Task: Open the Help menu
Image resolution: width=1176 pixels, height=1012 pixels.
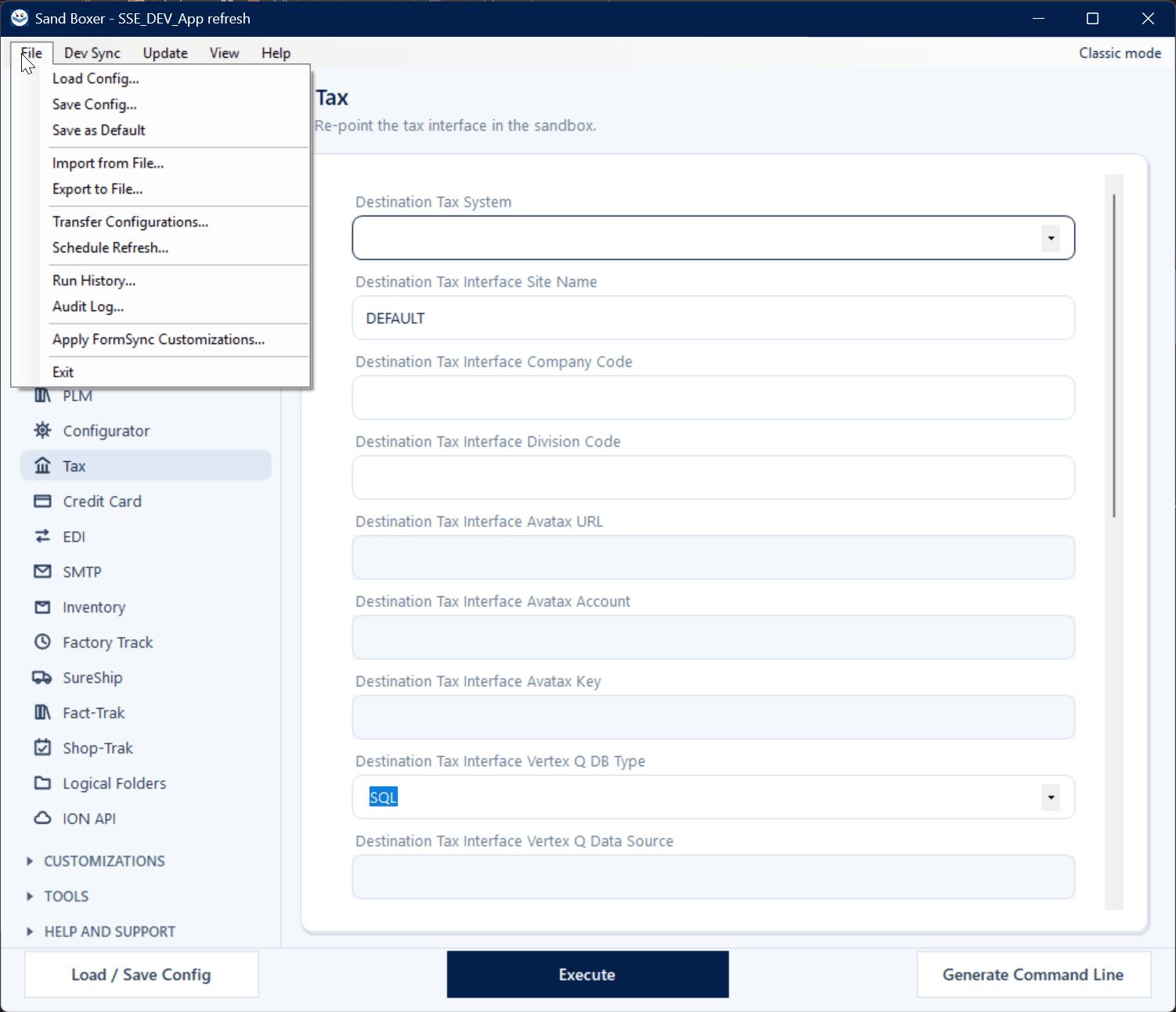Action: tap(276, 53)
